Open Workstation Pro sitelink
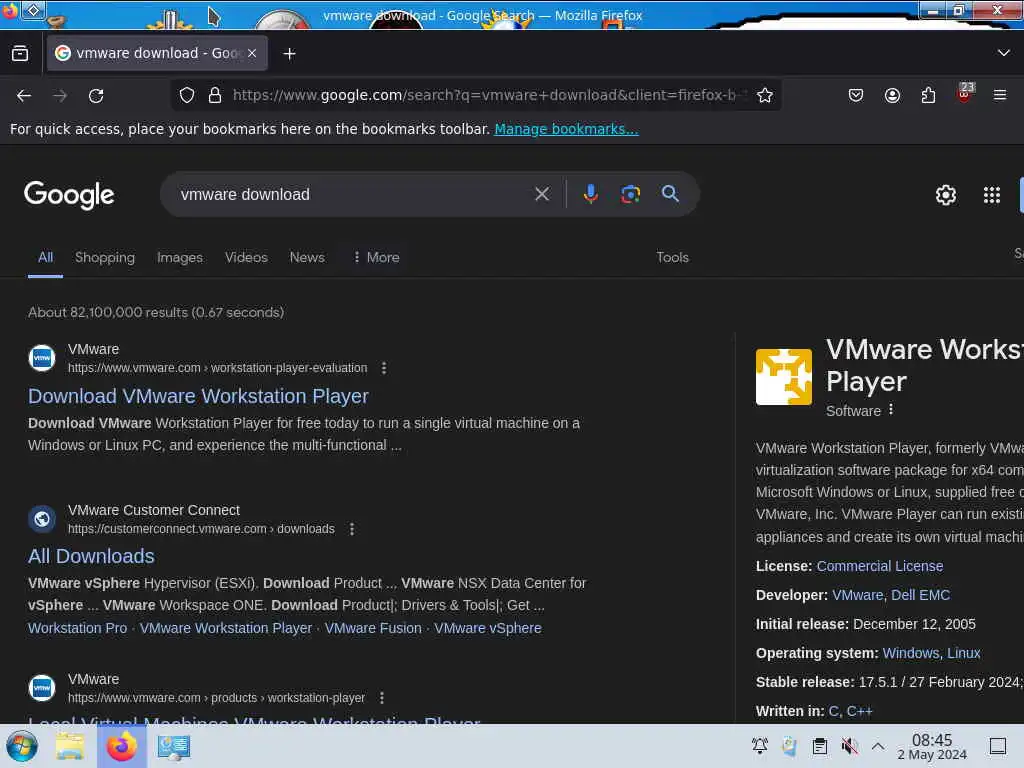Viewport: 1024px width, 768px height. (77, 628)
